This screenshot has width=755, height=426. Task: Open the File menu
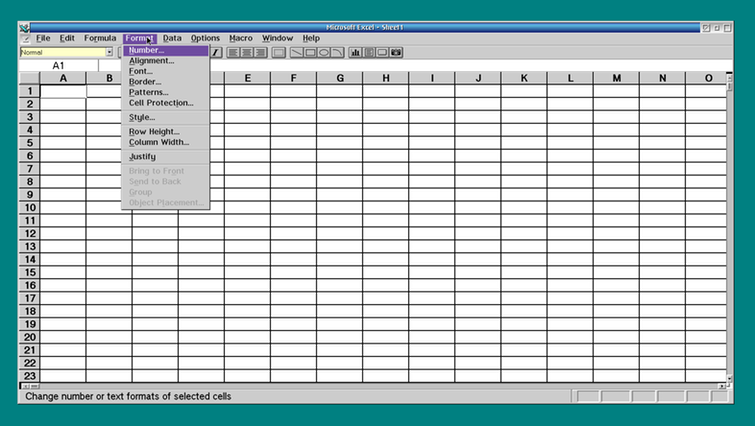click(x=43, y=38)
